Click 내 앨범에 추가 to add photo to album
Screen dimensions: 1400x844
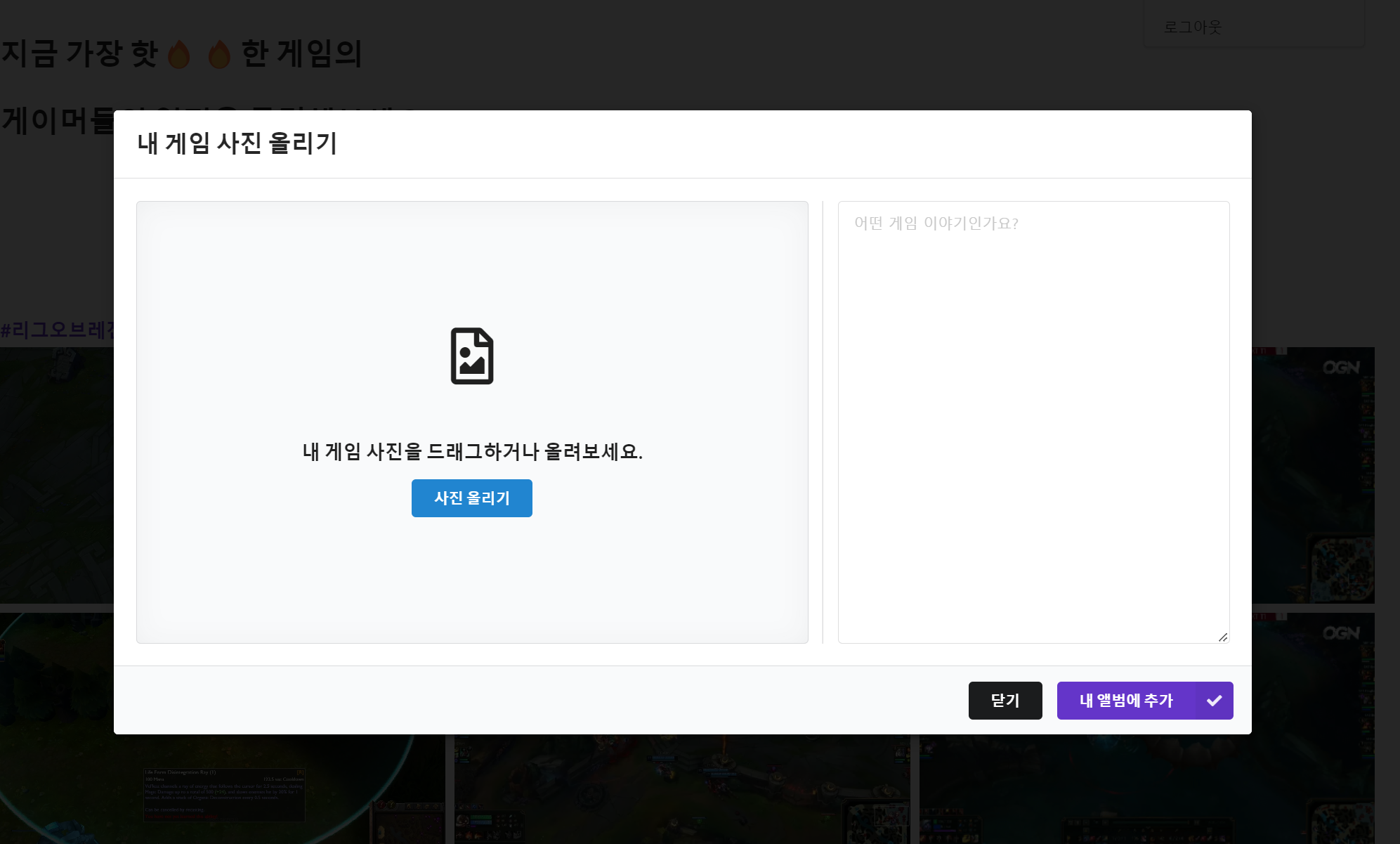tap(1125, 700)
